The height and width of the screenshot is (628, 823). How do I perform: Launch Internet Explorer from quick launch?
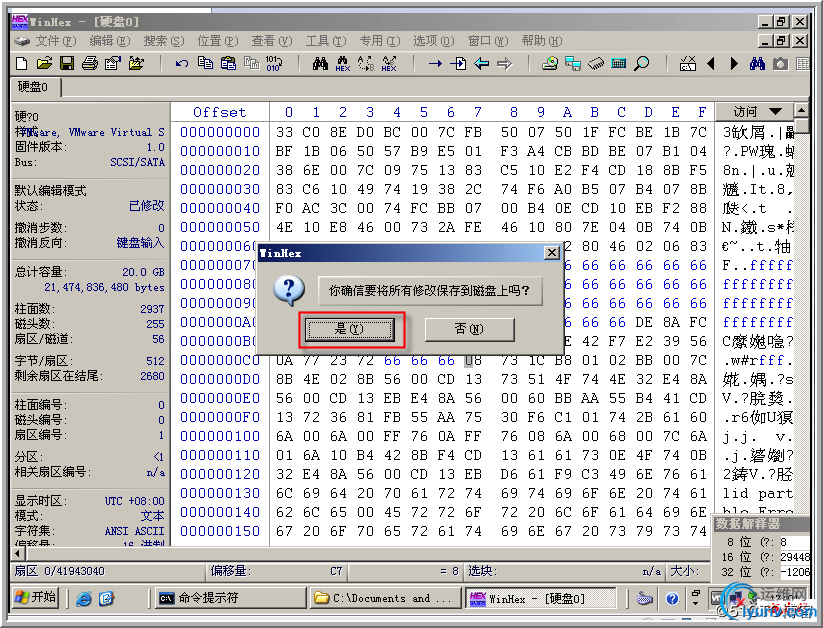coord(83,598)
